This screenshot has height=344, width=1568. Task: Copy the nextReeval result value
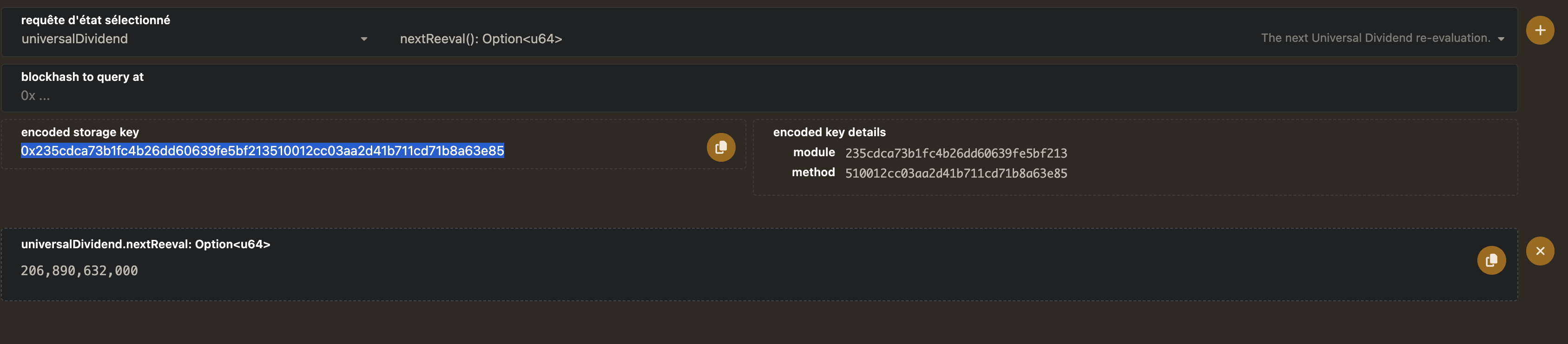click(1491, 261)
